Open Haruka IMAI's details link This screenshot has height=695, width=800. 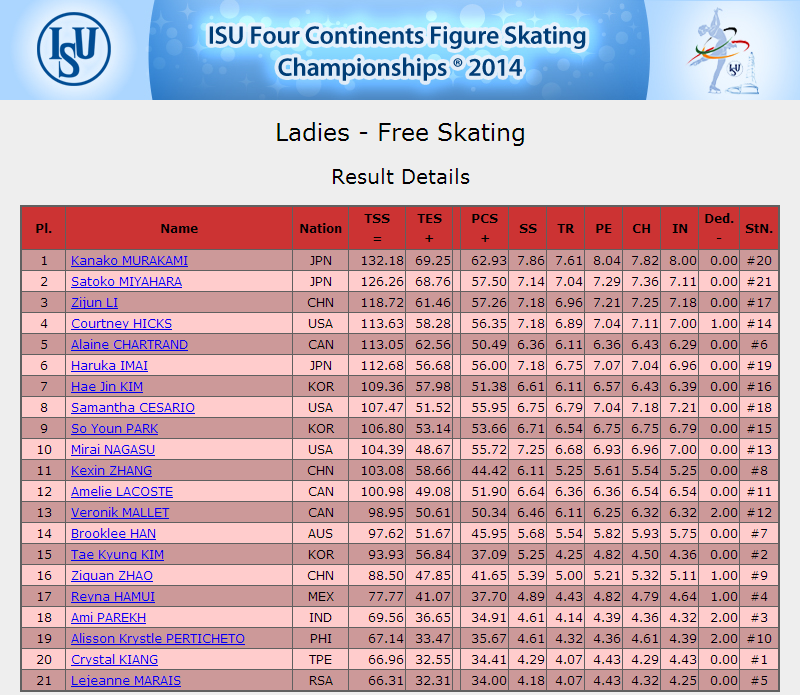(109, 365)
